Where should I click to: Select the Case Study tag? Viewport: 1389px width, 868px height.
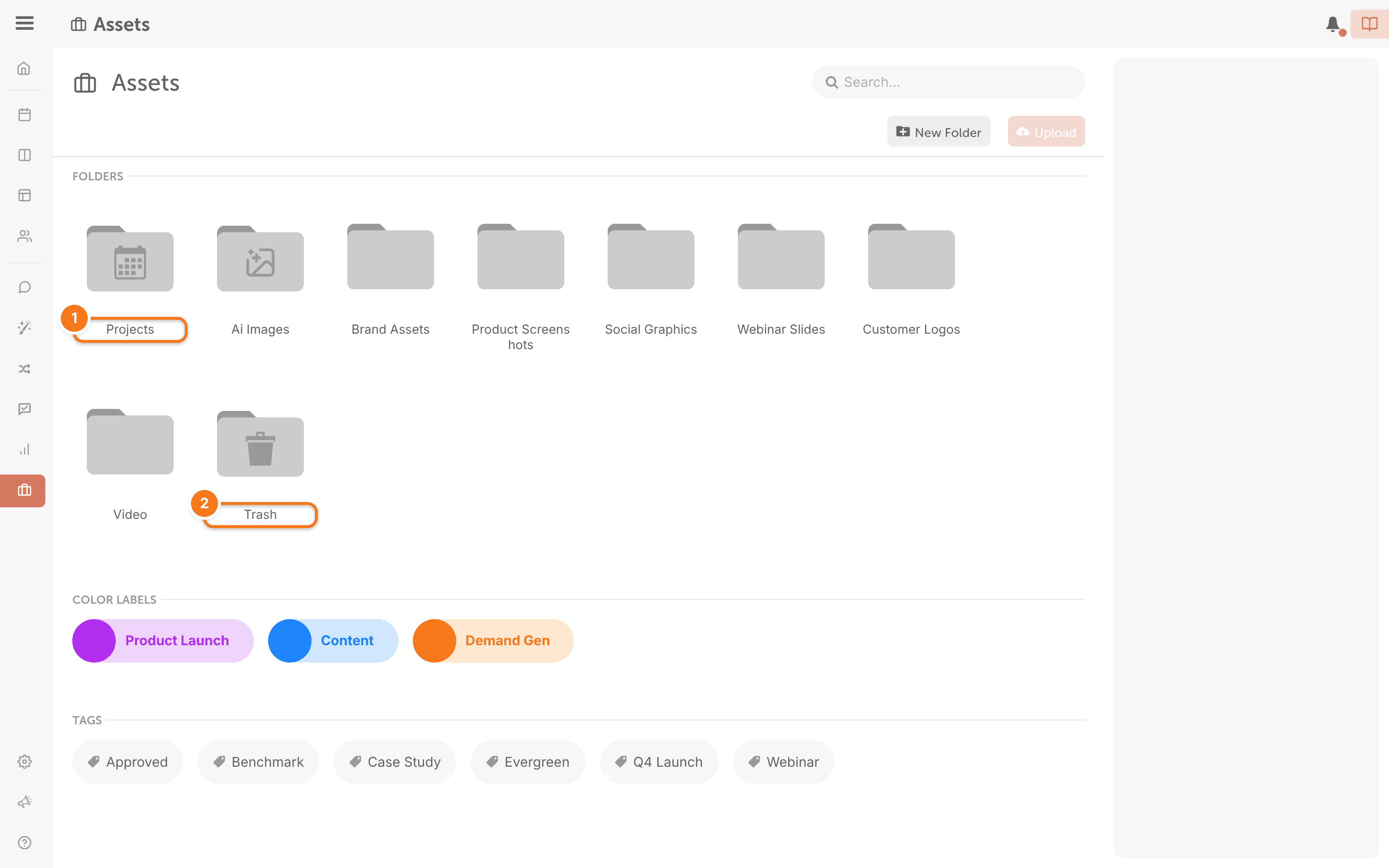pos(395,762)
